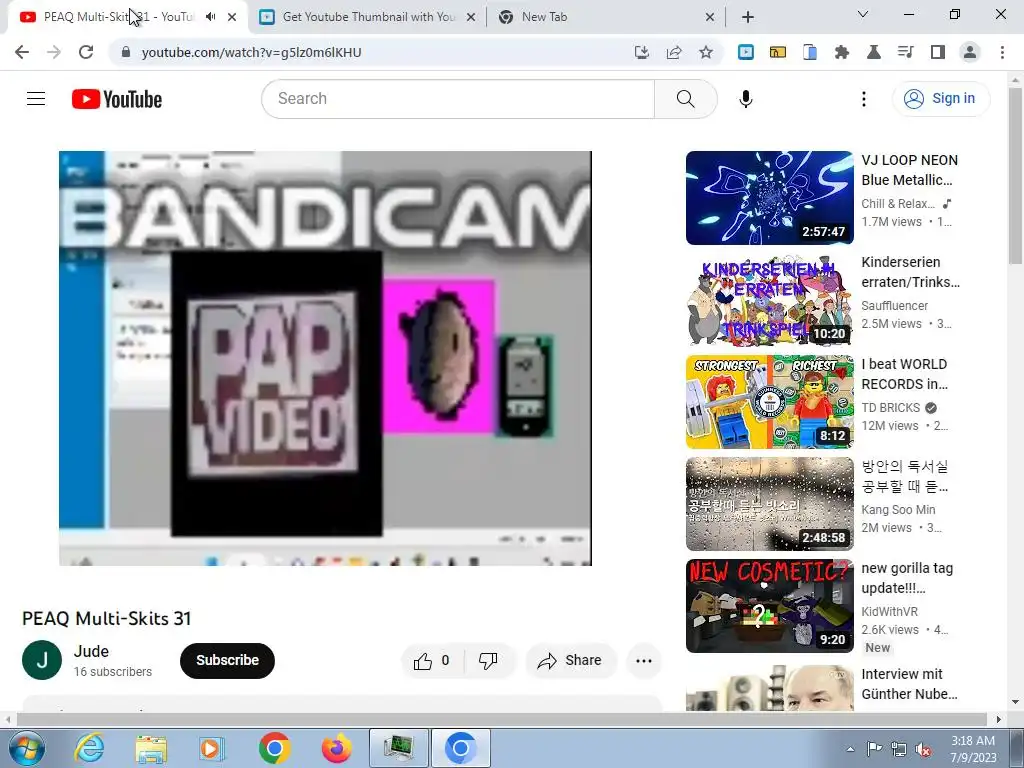Open a new browser tab with plus
Image resolution: width=1024 pixels, height=768 pixels.
point(748,17)
